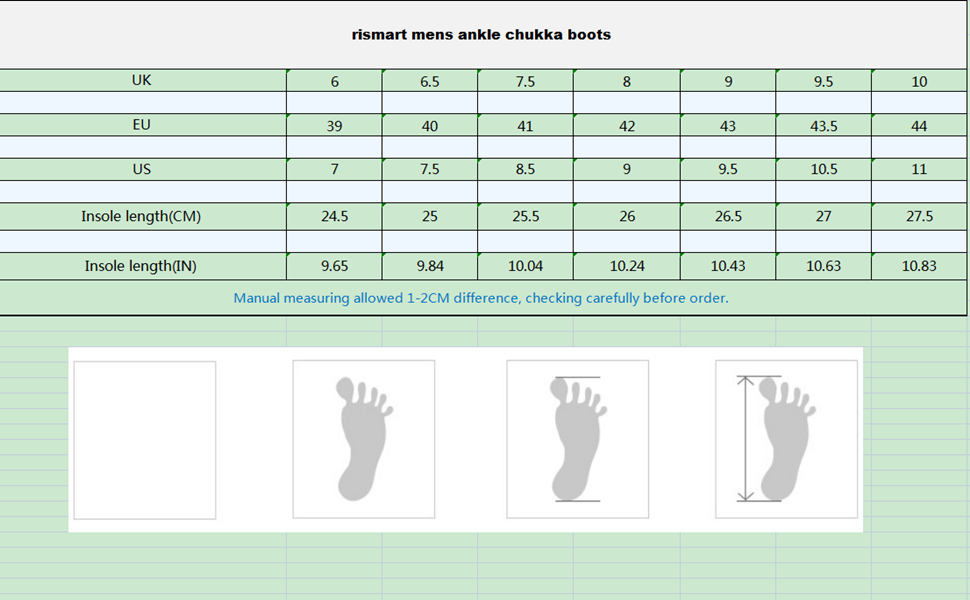Screen dimensions: 970x600
Task: Select the 'Insole length(IN)' label cell
Action: pyautogui.click(x=142, y=266)
